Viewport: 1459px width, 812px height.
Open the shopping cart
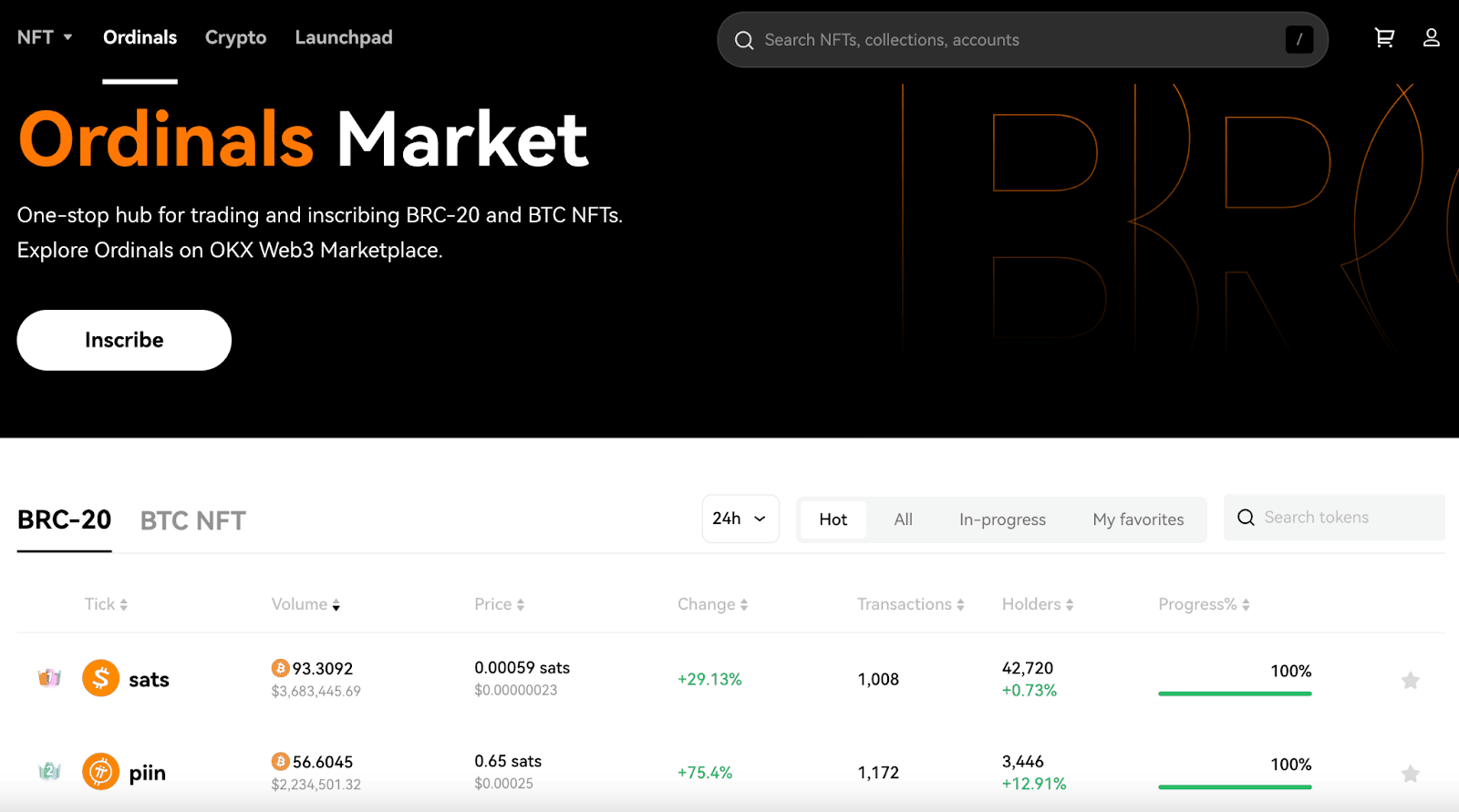point(1384,37)
